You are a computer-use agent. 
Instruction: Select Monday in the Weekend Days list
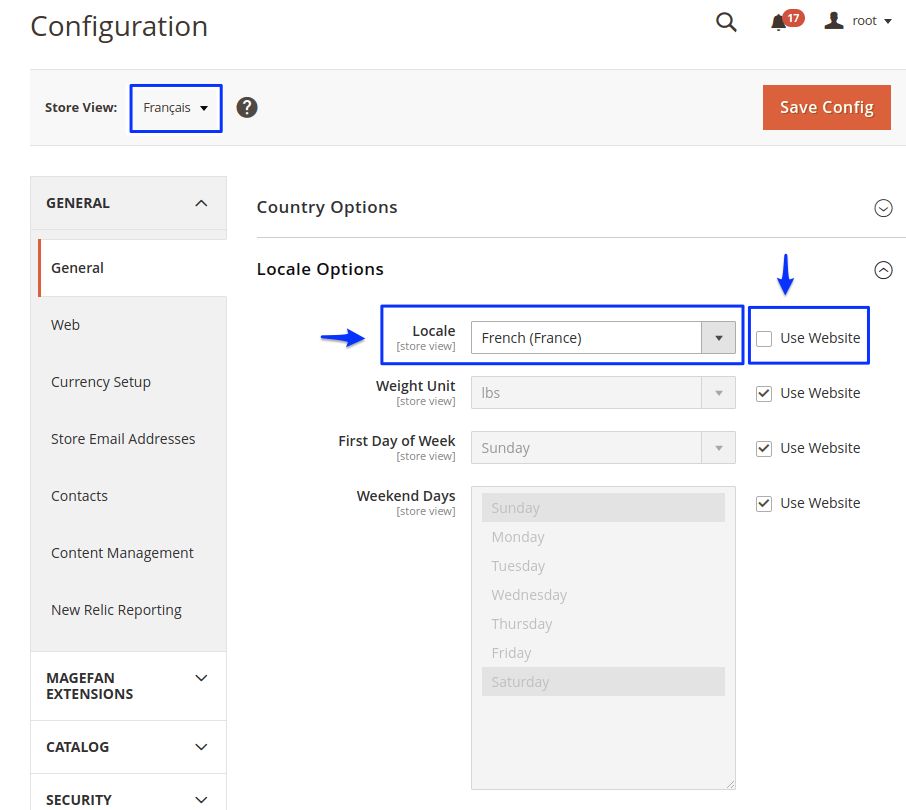tap(518, 536)
